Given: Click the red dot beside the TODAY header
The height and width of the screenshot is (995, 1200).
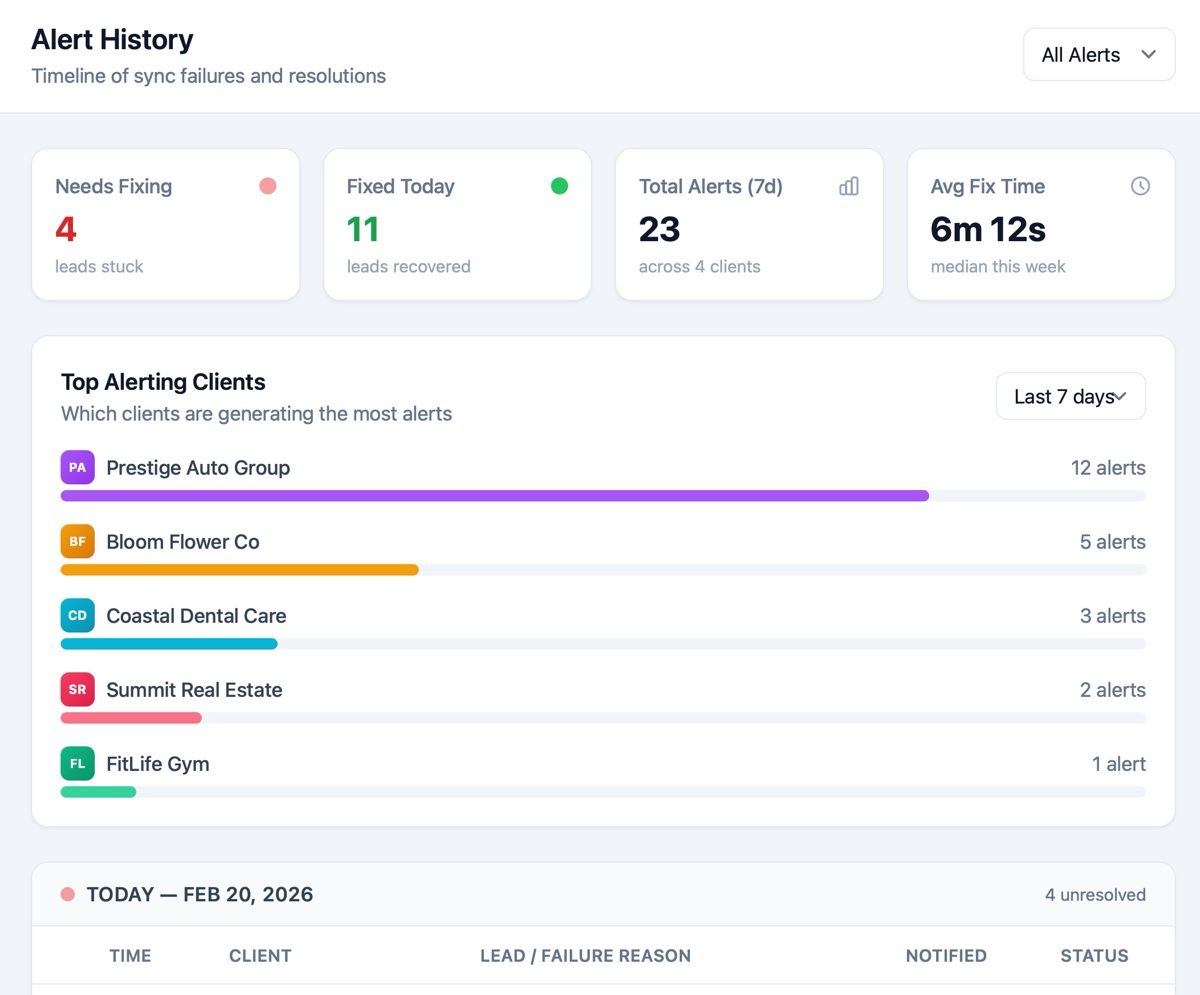Looking at the screenshot, I should [67, 894].
